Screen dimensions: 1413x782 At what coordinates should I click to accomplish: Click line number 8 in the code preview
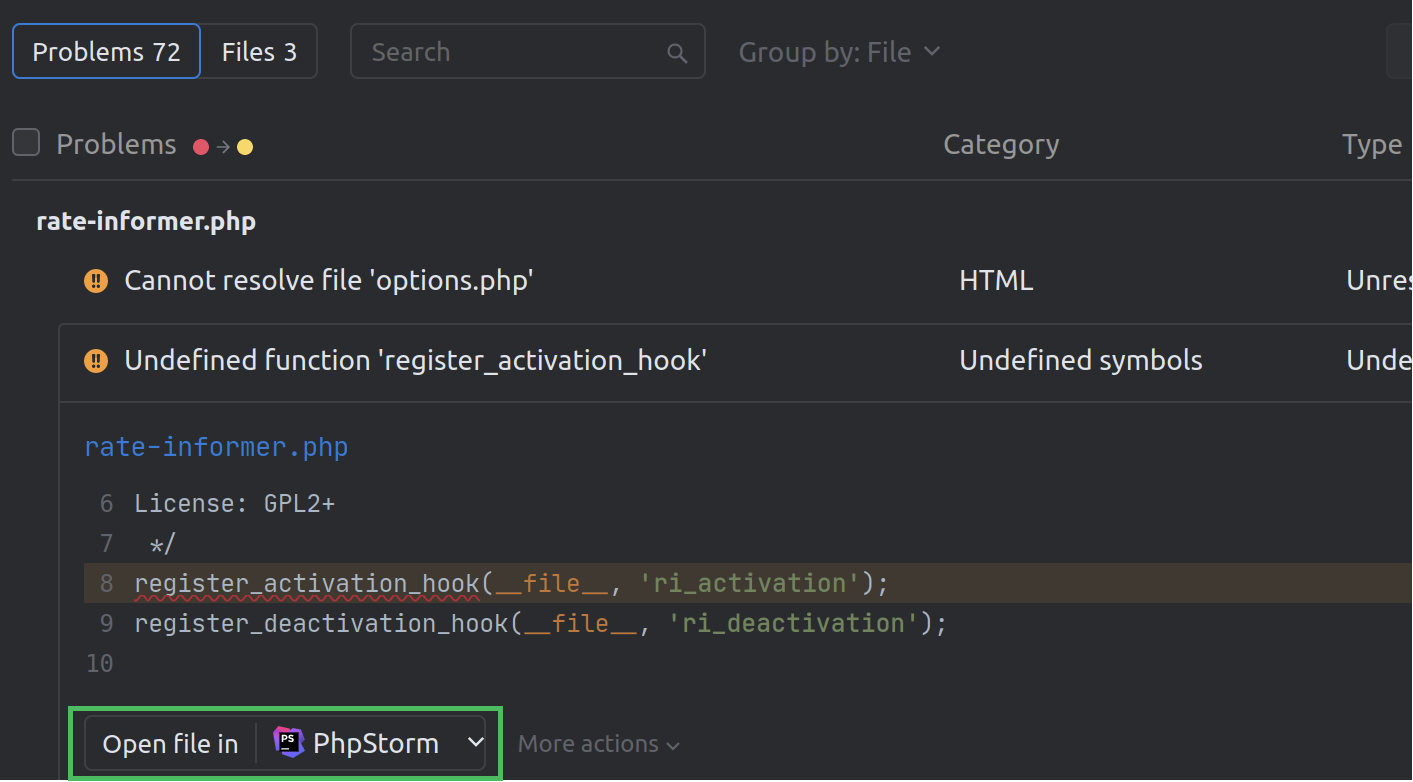105,583
